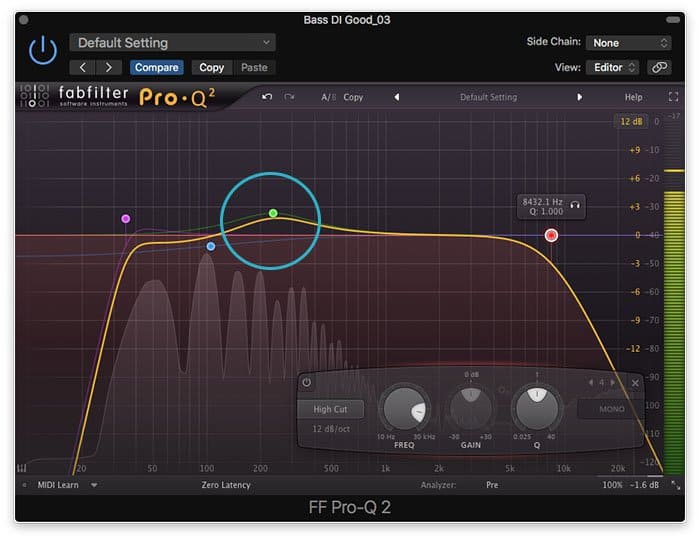The image size is (700, 540).
Task: Click the Copy button in plugin header
Action: pos(212,67)
